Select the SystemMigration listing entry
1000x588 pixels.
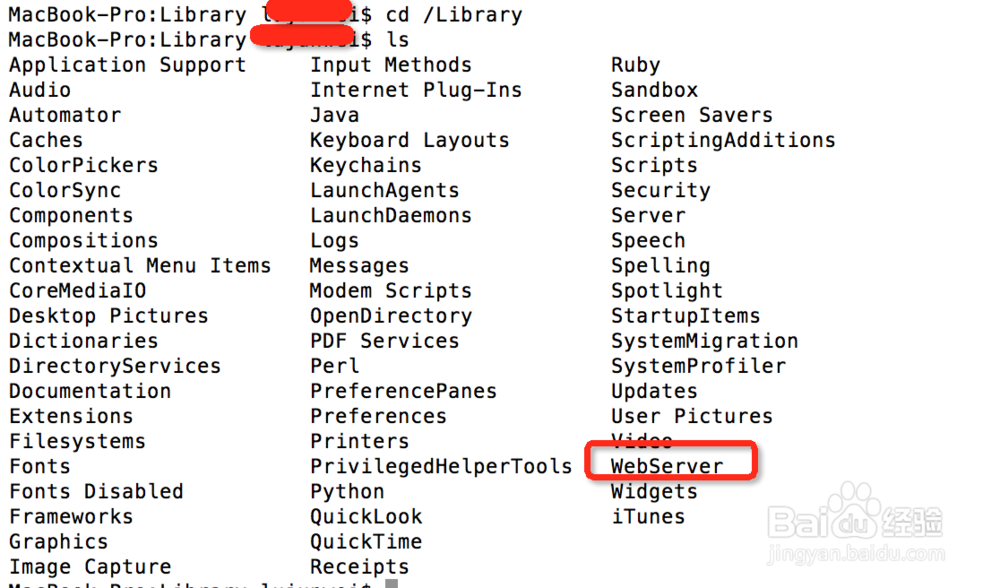point(704,341)
